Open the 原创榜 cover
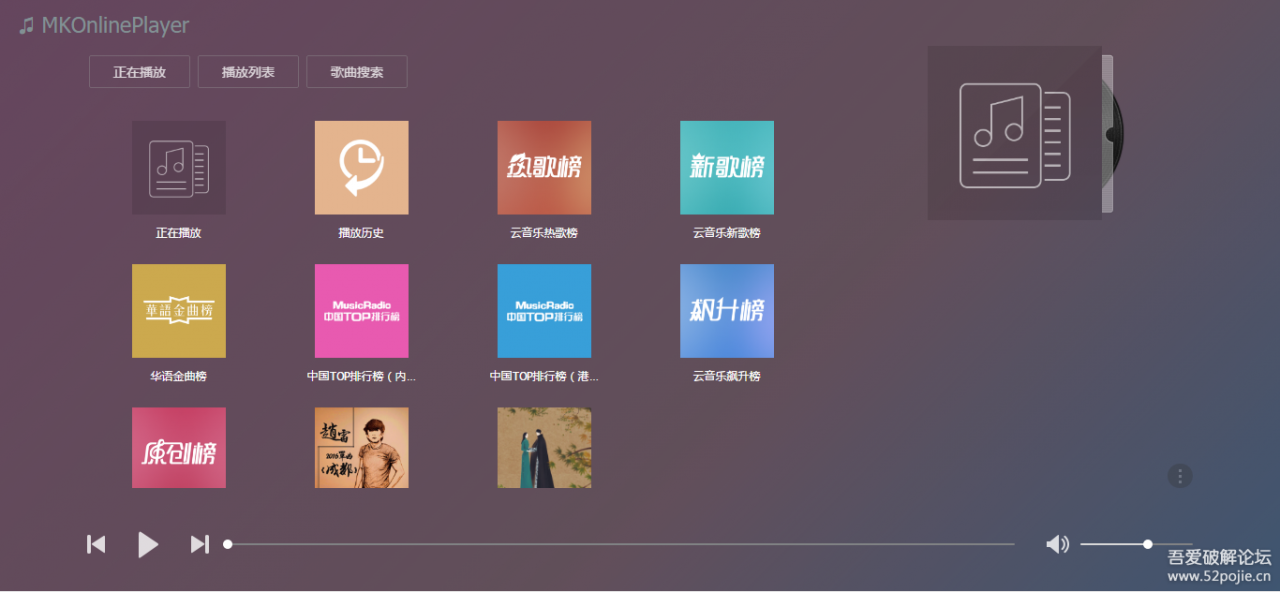The image size is (1280, 592). (179, 448)
